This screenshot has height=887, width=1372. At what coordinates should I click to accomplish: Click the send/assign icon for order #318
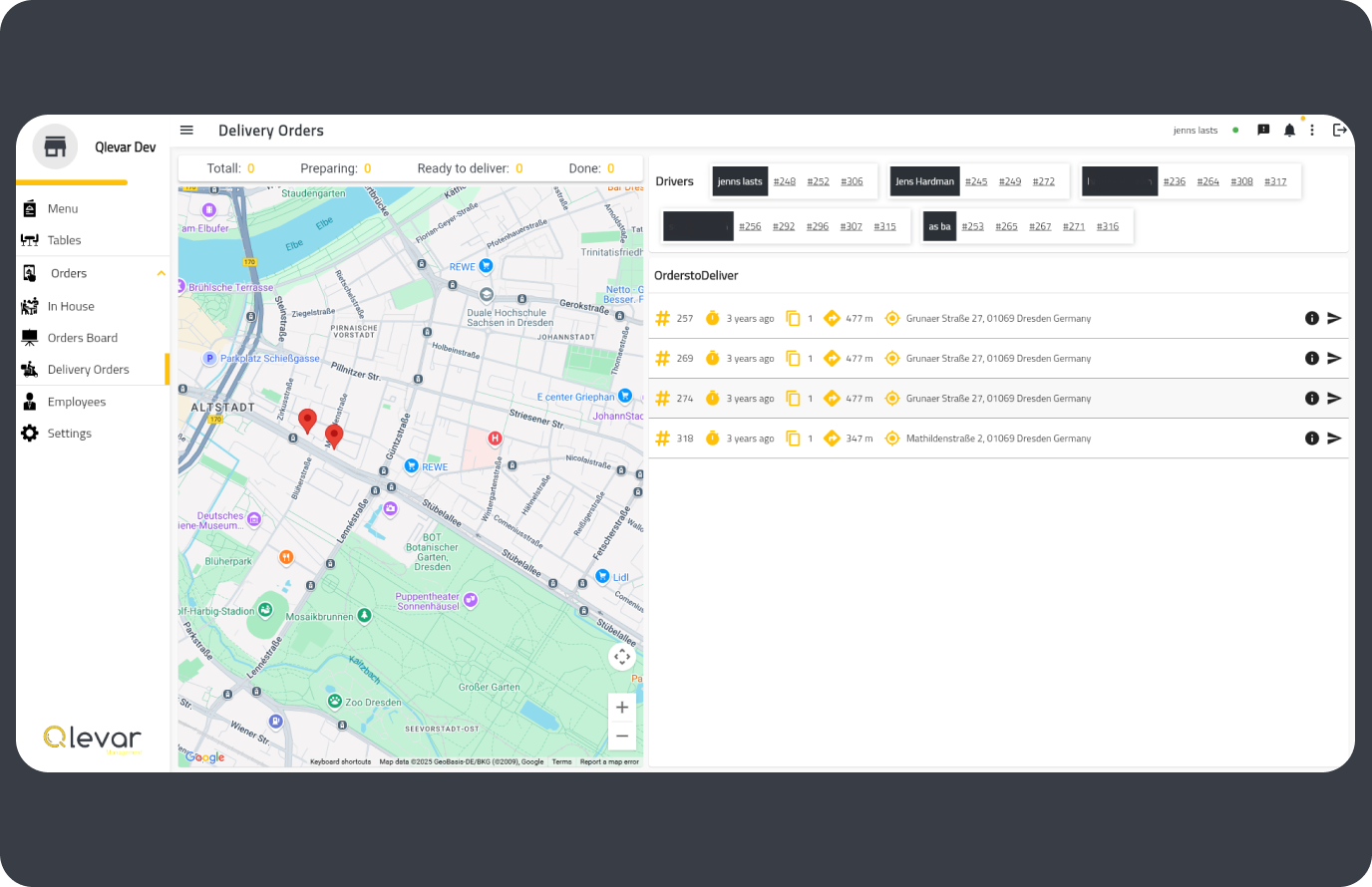pyautogui.click(x=1336, y=438)
